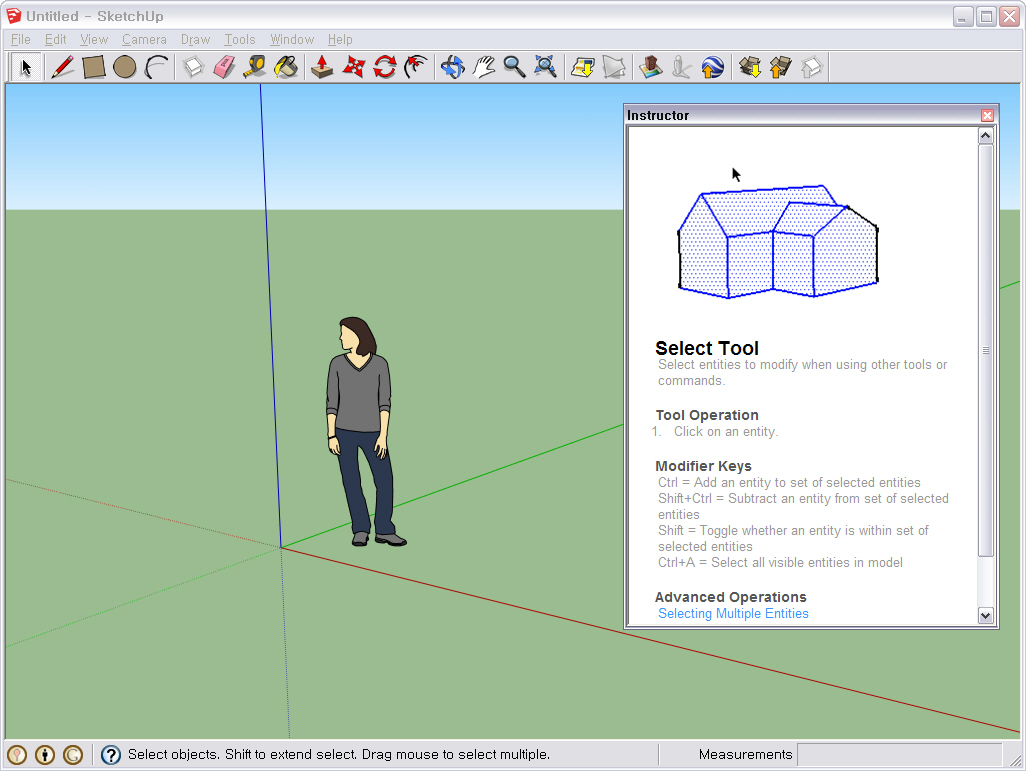This screenshot has height=771, width=1026.
Task: Open the Edit menu
Action: coord(56,39)
